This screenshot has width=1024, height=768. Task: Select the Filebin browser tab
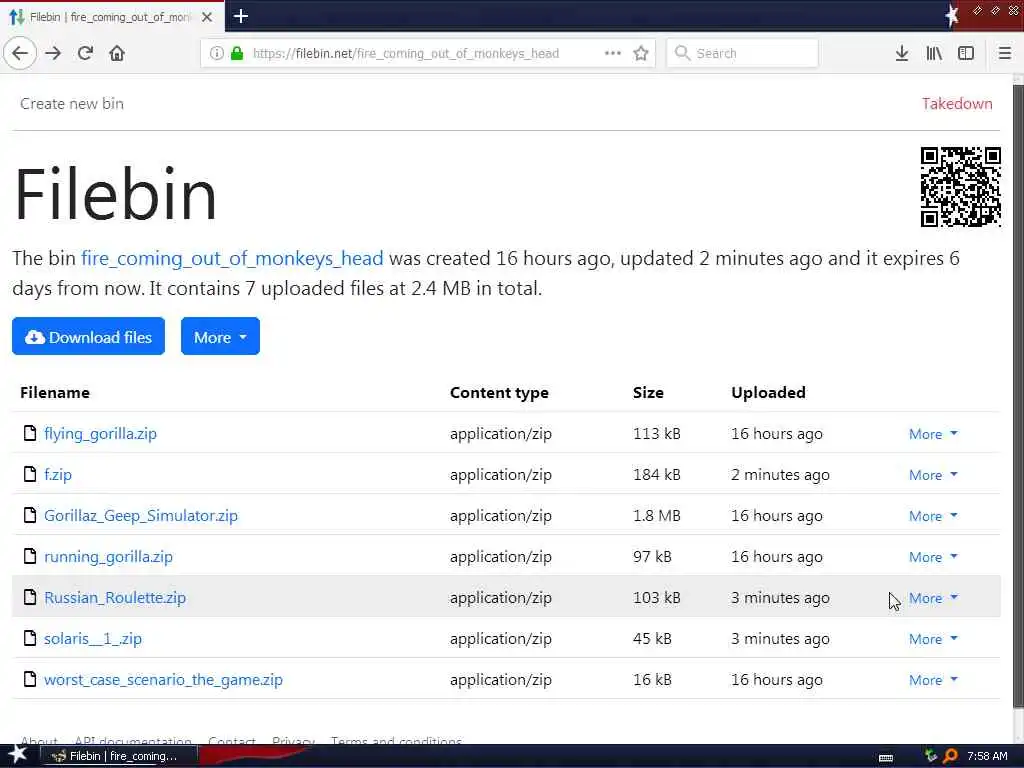click(x=111, y=17)
